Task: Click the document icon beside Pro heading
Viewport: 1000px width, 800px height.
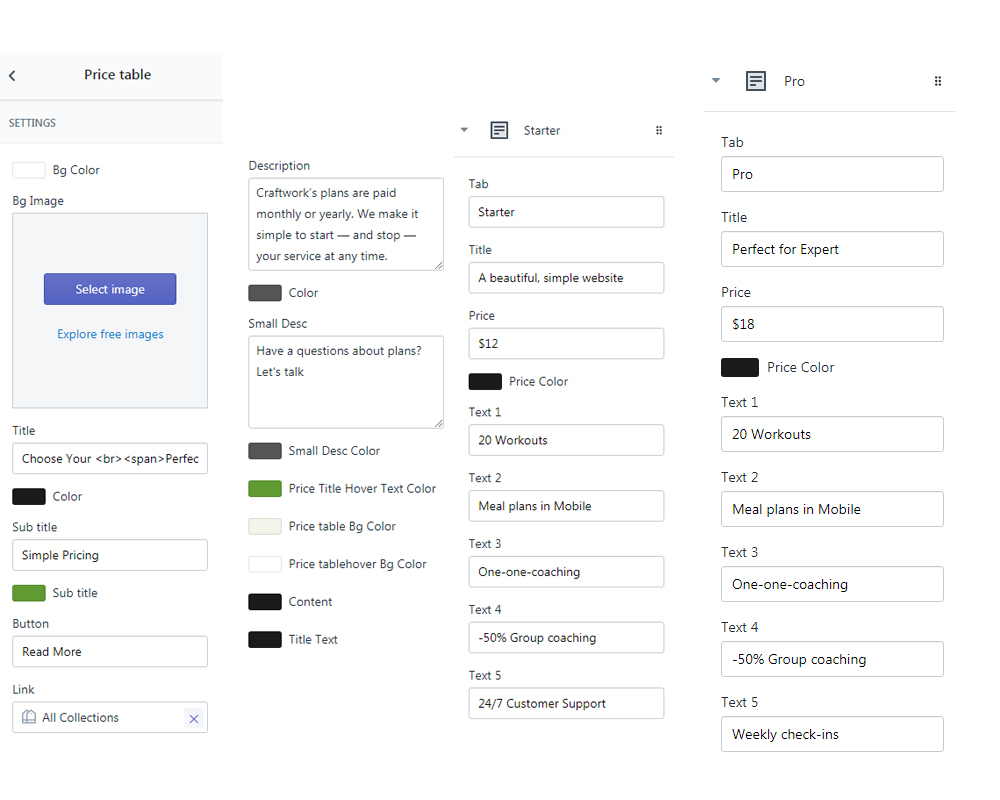Action: click(x=755, y=81)
